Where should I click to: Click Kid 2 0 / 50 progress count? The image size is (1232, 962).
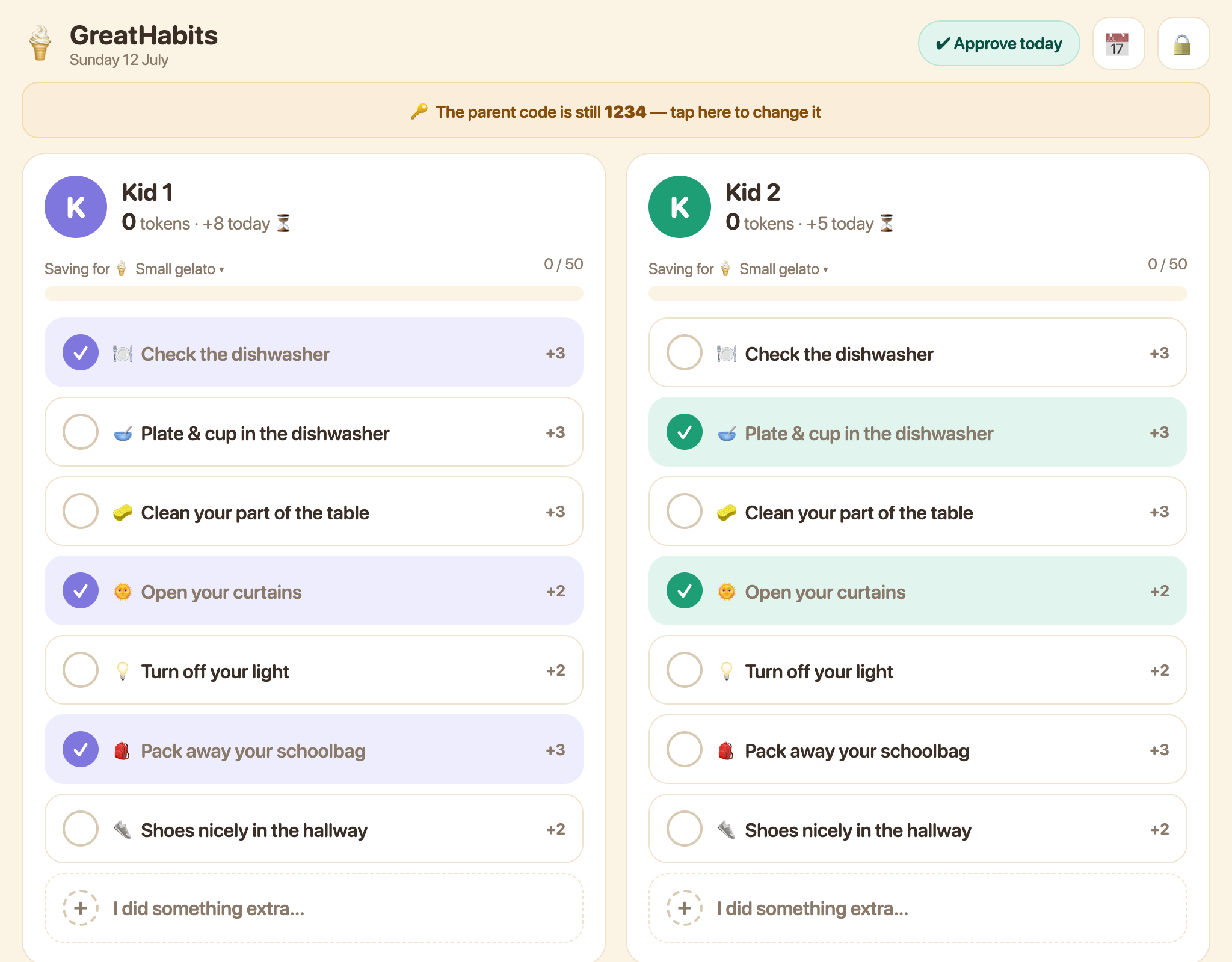pyautogui.click(x=1168, y=264)
